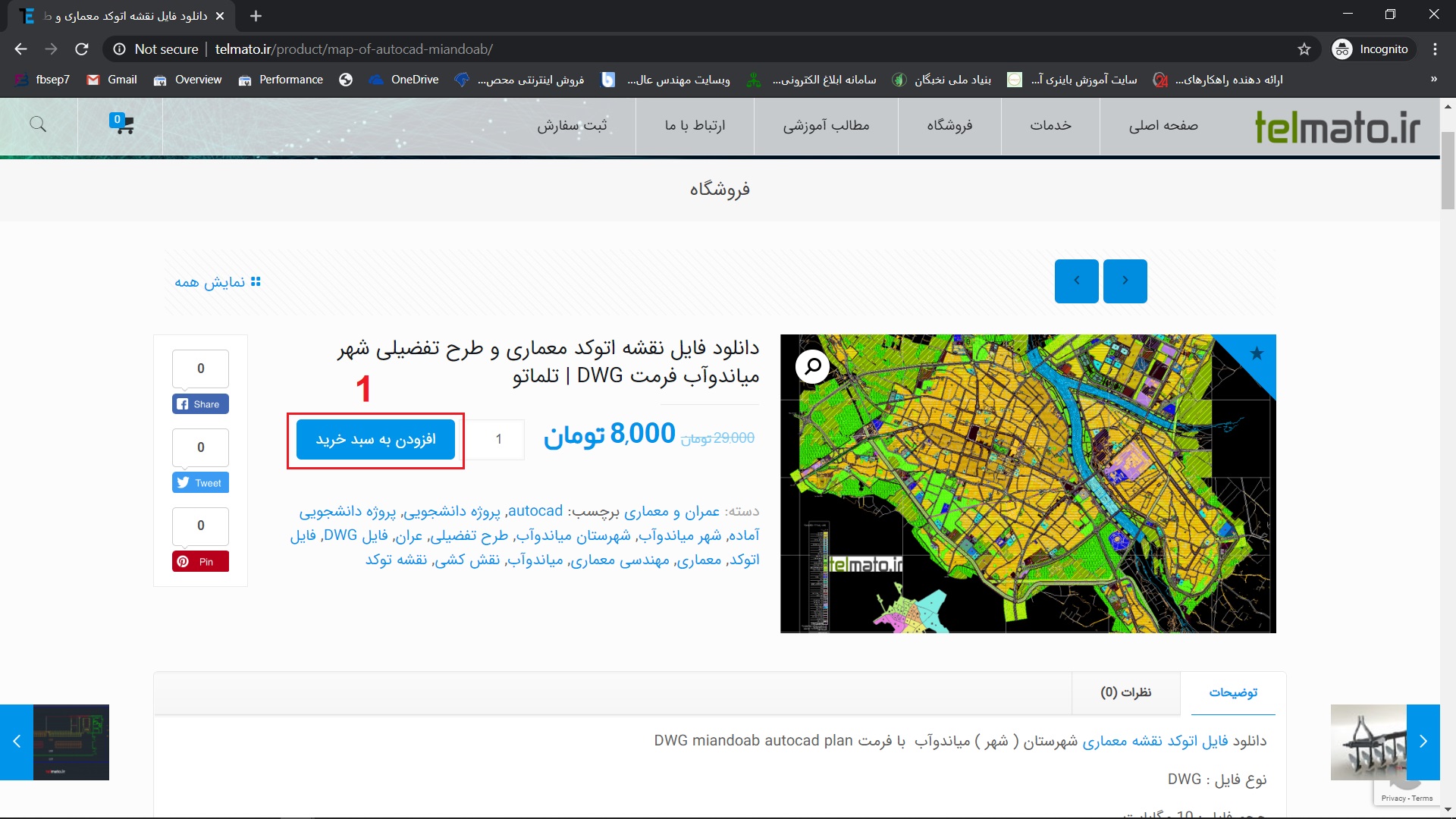Open the dark plan product thumbnail at left edge

pos(71,742)
